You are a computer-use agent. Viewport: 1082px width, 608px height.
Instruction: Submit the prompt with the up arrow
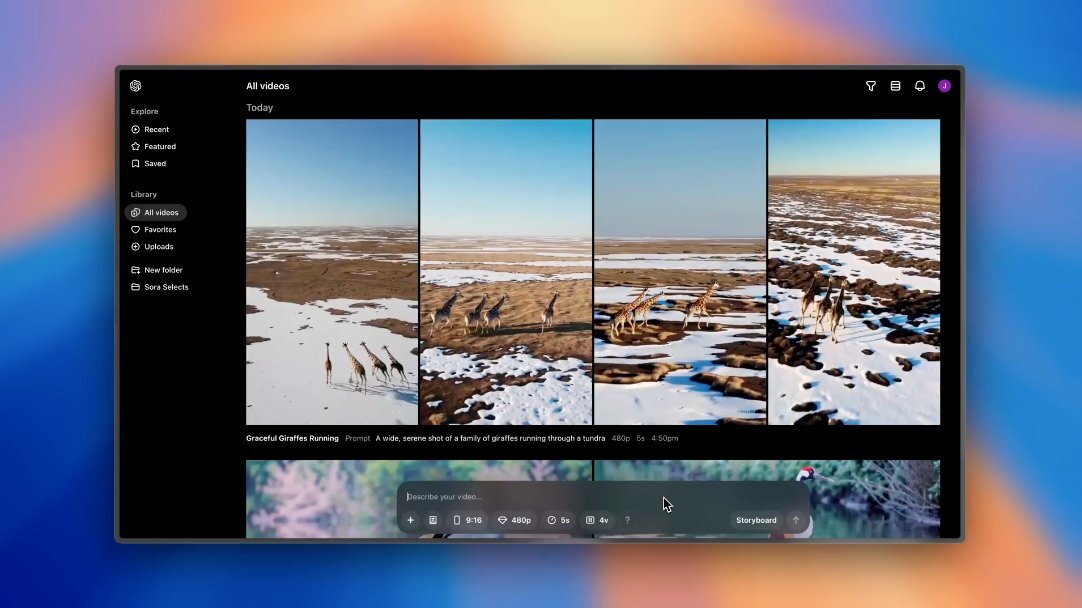(x=796, y=520)
